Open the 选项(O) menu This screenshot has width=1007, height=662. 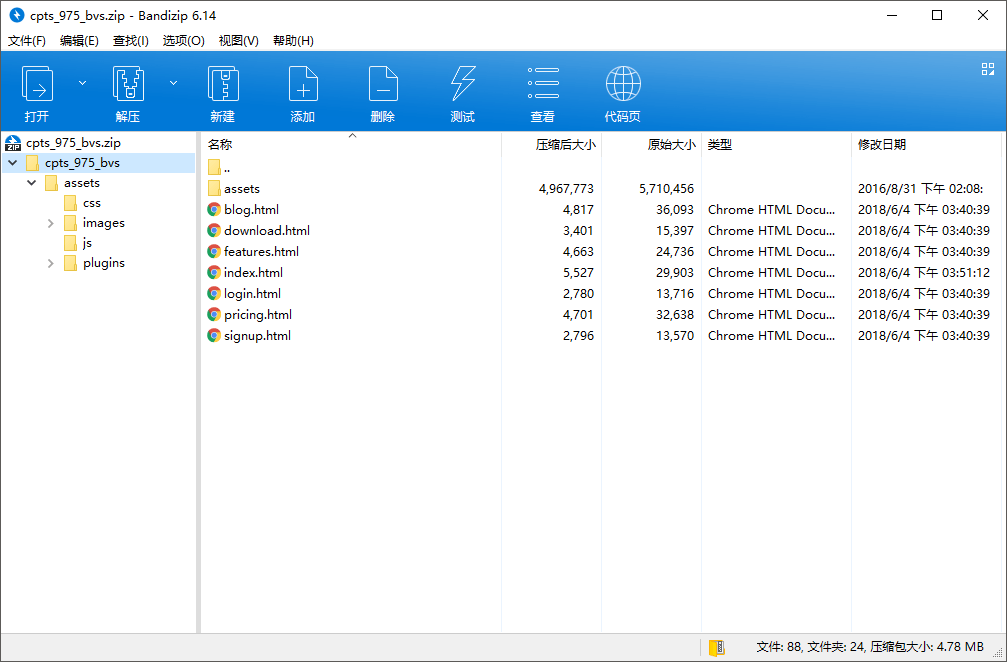[183, 41]
